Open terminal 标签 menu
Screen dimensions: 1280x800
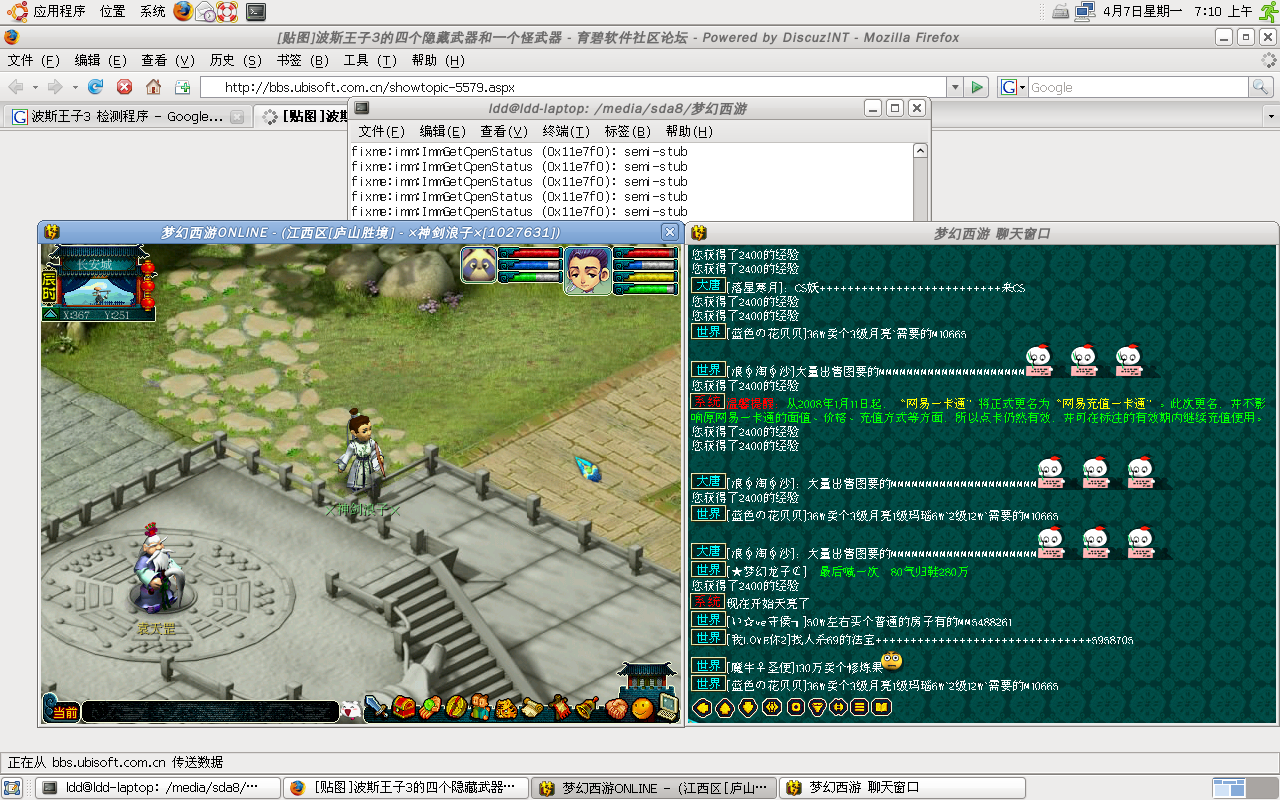click(x=627, y=131)
